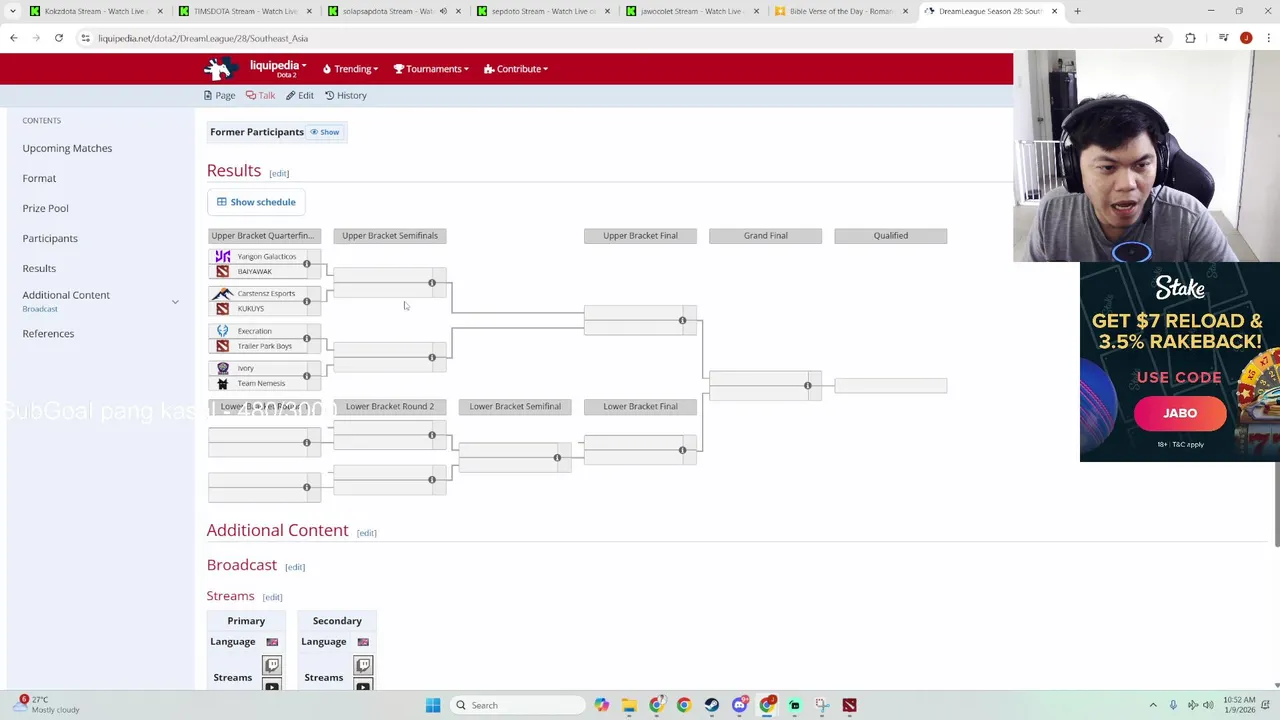
Task: Click the Yangon Galacticos team logo
Action: [x=222, y=256]
